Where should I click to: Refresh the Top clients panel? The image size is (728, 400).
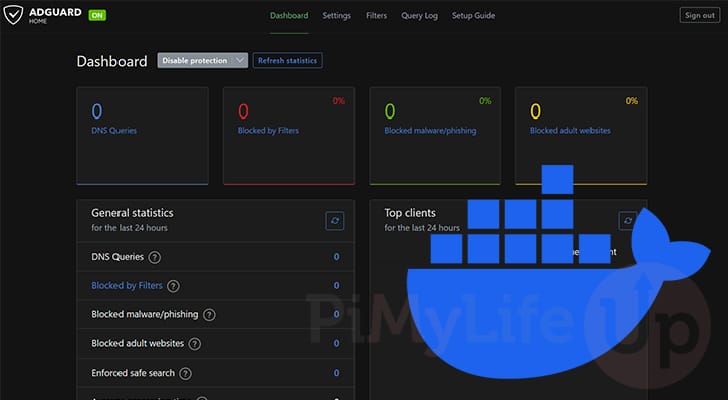pyautogui.click(x=628, y=221)
